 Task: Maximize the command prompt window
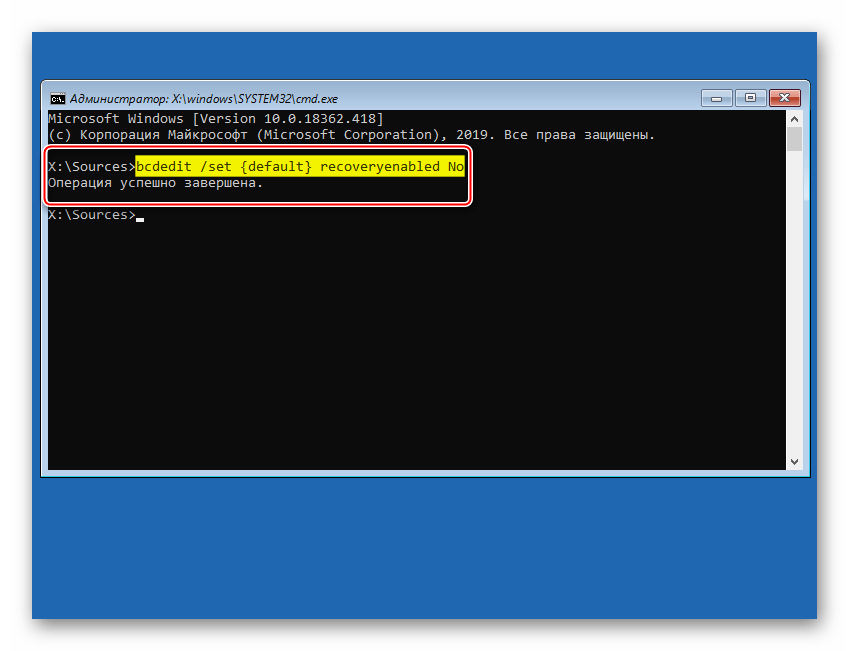click(748, 98)
